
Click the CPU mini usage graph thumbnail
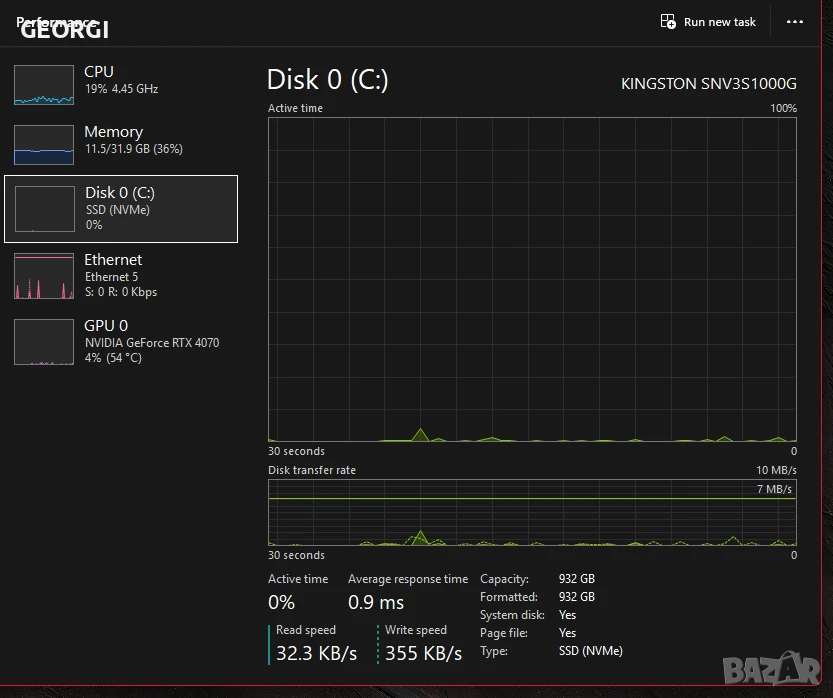coord(44,85)
